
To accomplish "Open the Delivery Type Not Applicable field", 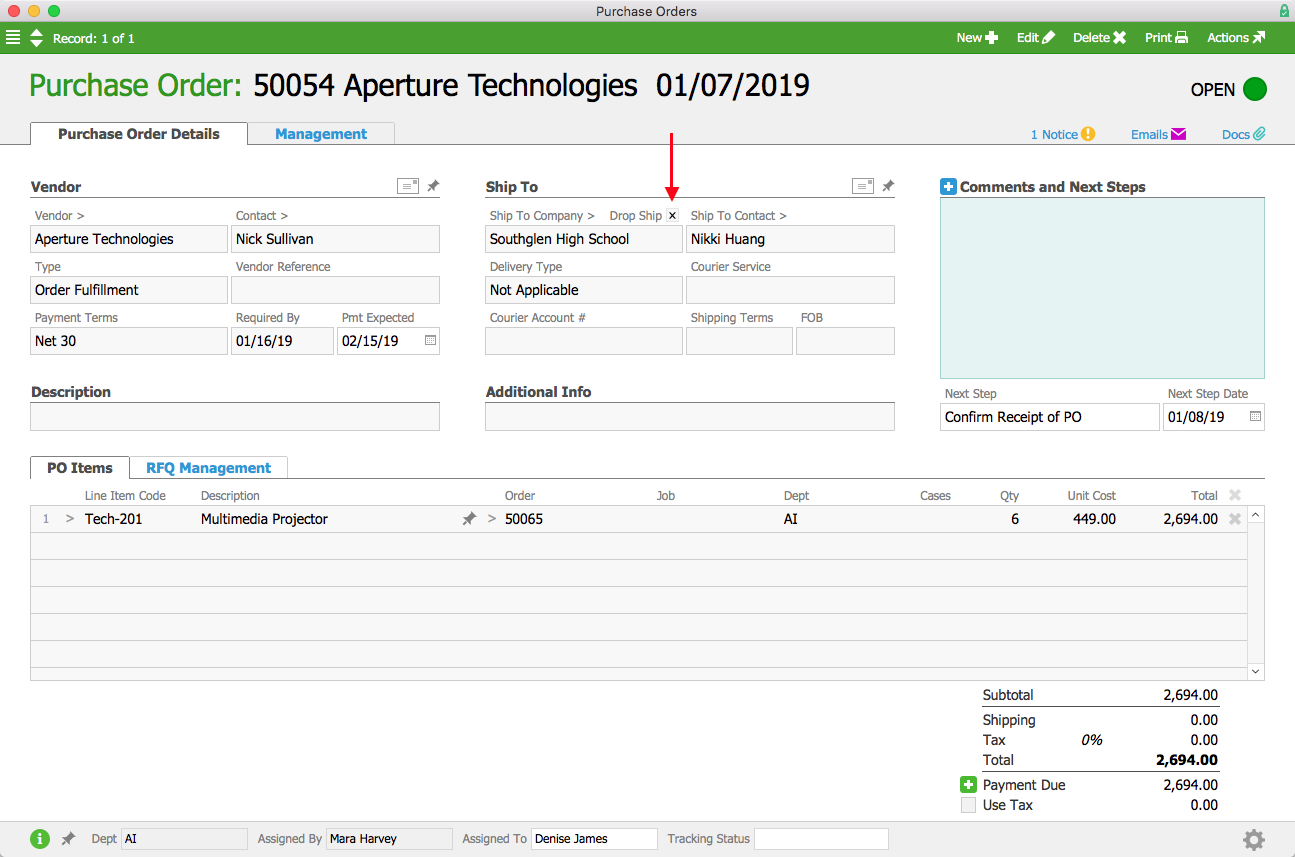I will [x=584, y=290].
